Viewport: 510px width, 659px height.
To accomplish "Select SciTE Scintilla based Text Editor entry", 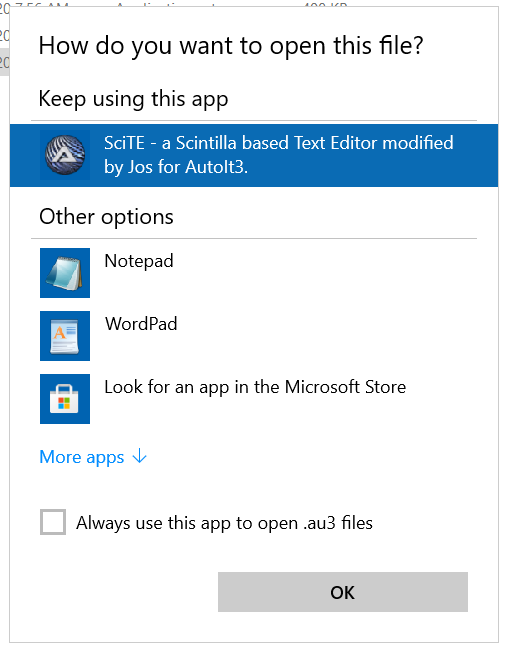I will [254, 155].
